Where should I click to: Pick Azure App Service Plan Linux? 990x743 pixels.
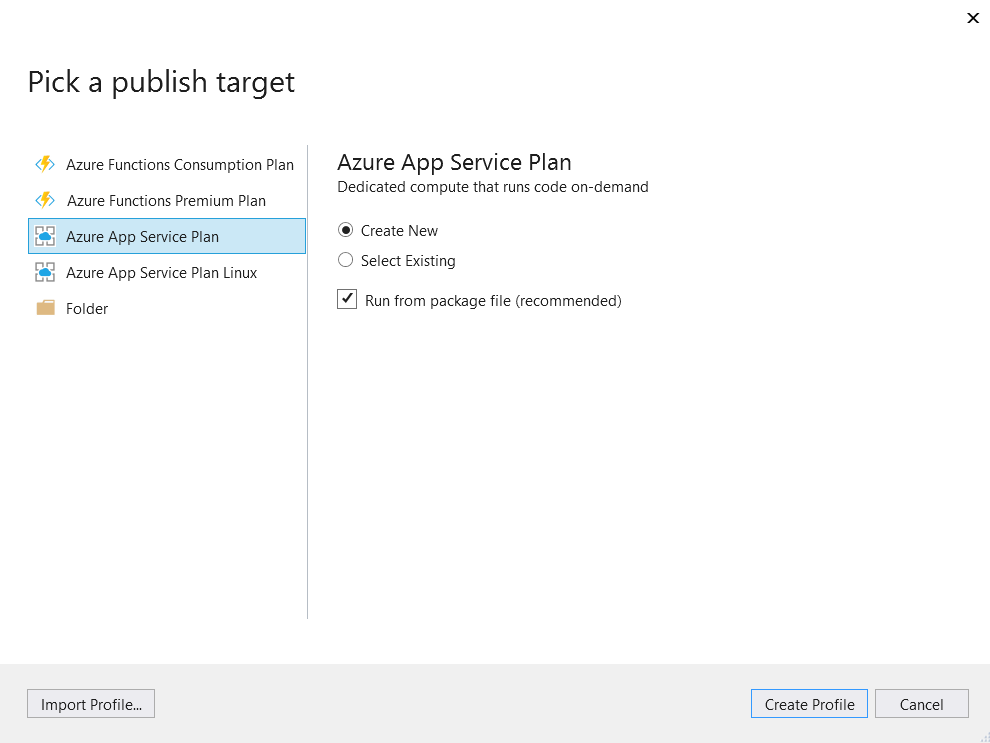(x=167, y=272)
